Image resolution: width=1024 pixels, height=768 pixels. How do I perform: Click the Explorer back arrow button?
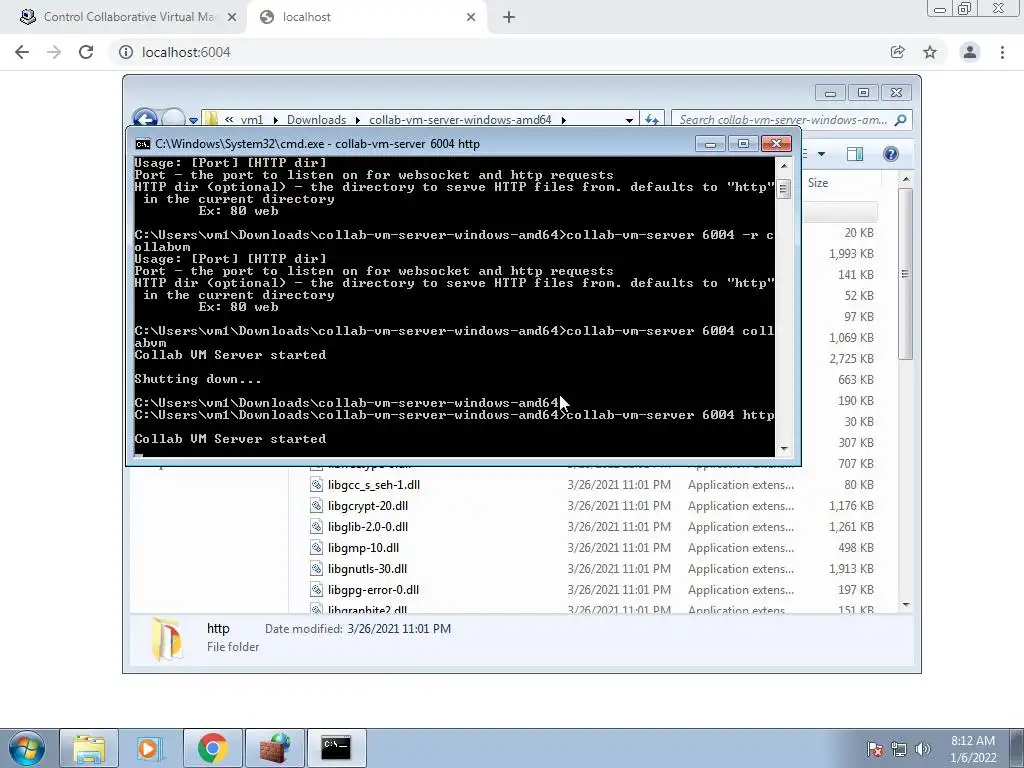tap(145, 118)
